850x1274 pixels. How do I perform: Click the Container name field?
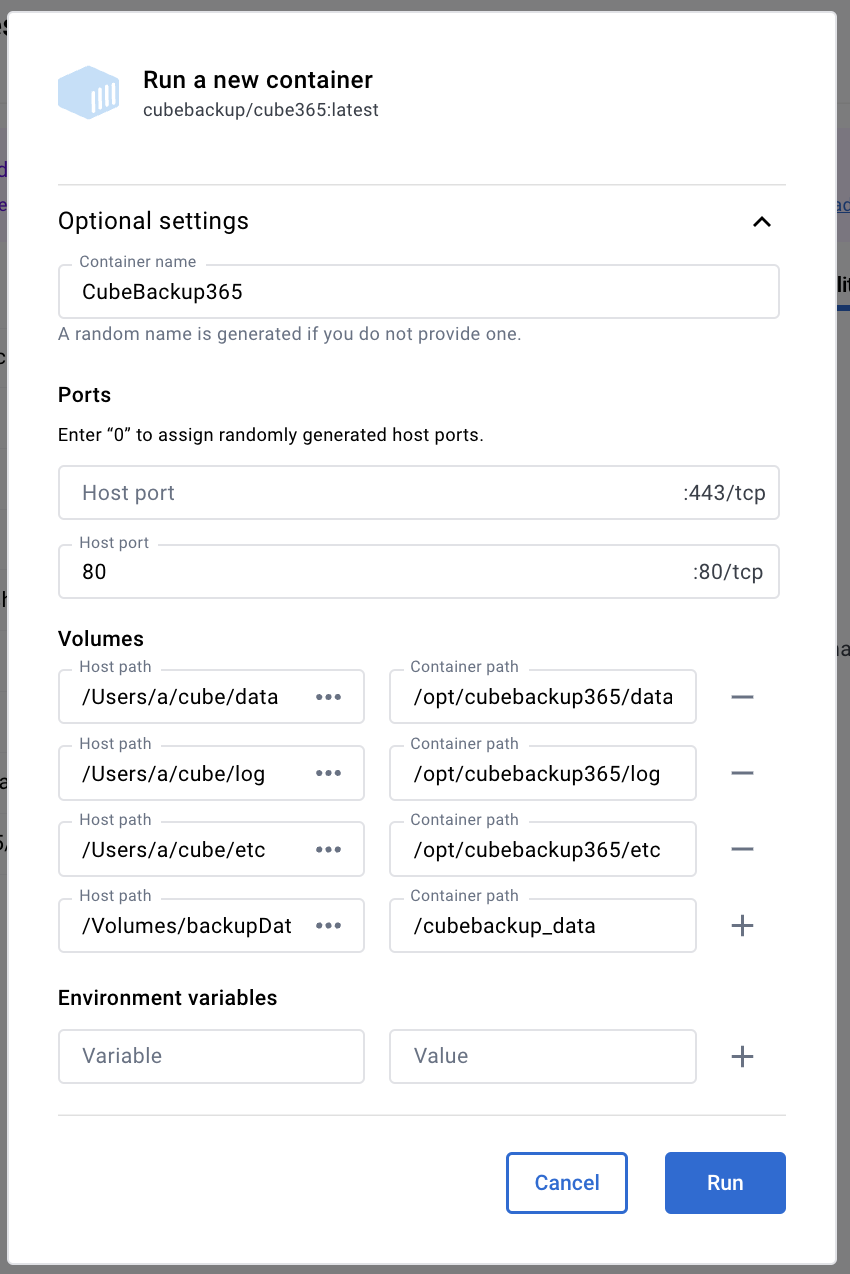pos(418,292)
